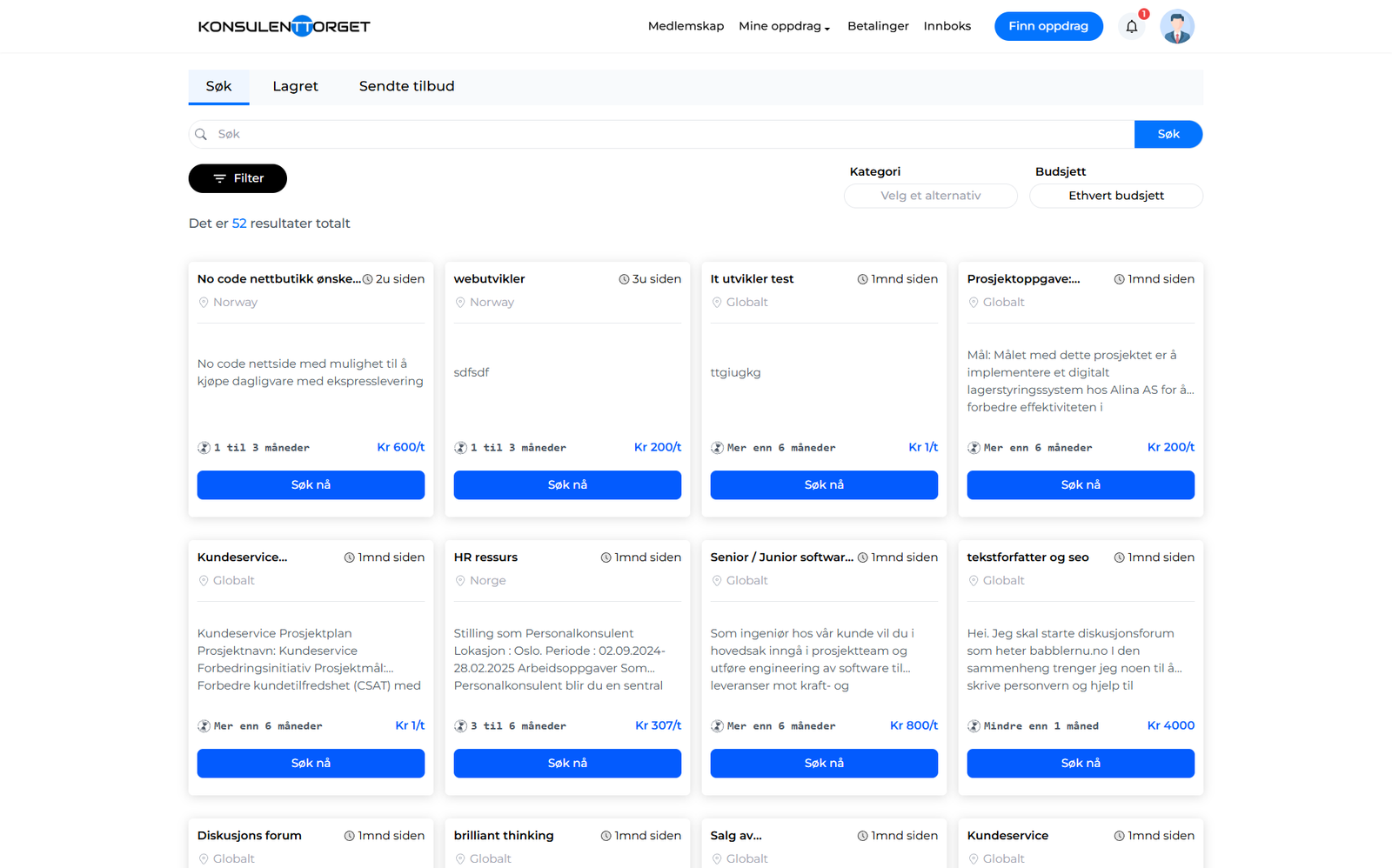Switch to the Sendte tilbud tab
Image resolution: width=1392 pixels, height=868 pixels.
[x=406, y=86]
